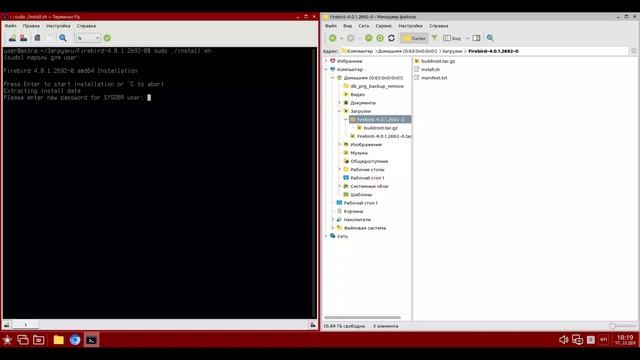This screenshot has width=640, height=360.
Task: Open Файл menu in file manager
Action: click(331, 26)
